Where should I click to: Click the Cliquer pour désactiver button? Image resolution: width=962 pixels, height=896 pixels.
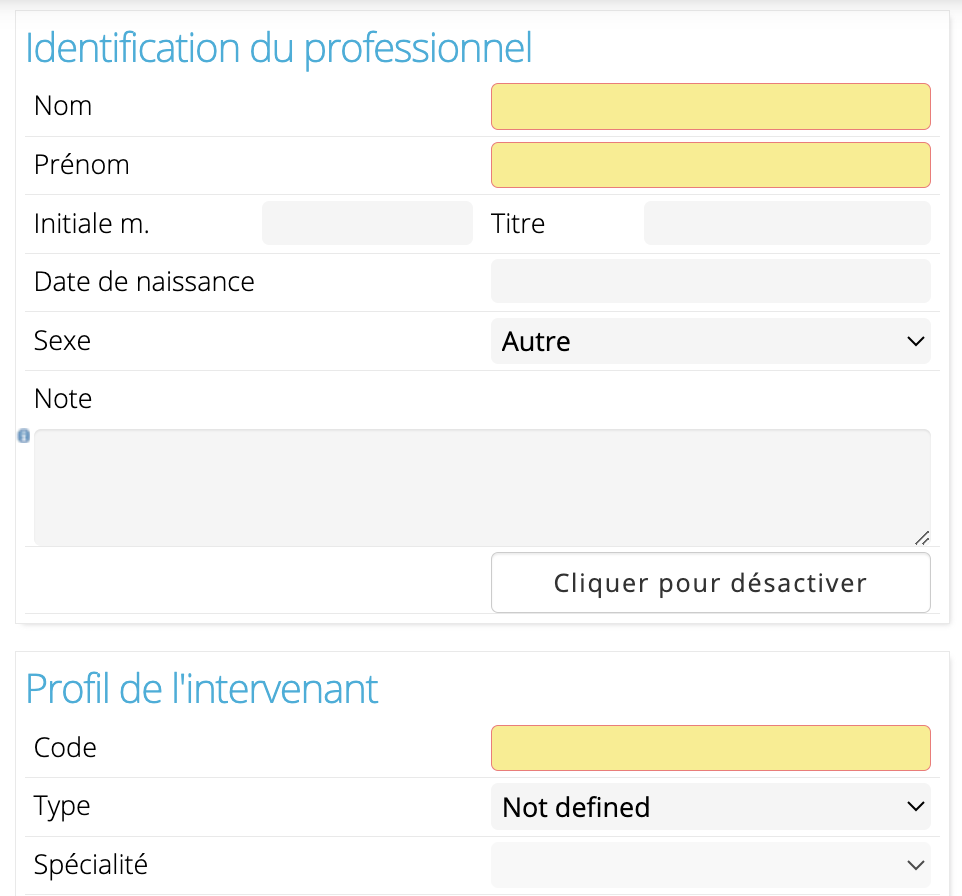(x=710, y=582)
